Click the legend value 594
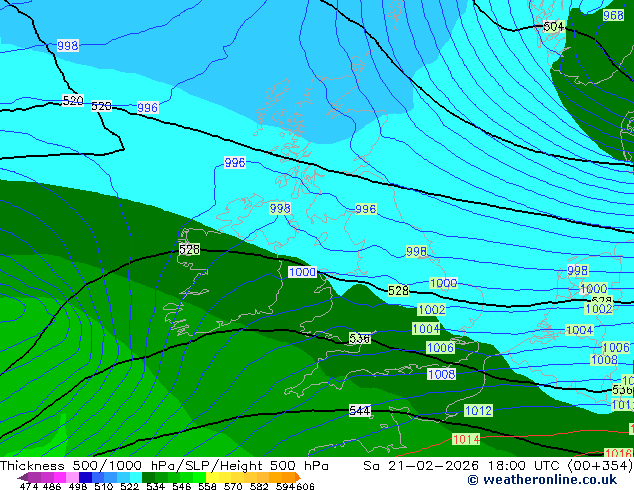This screenshot has width=634, height=490. (x=285, y=486)
